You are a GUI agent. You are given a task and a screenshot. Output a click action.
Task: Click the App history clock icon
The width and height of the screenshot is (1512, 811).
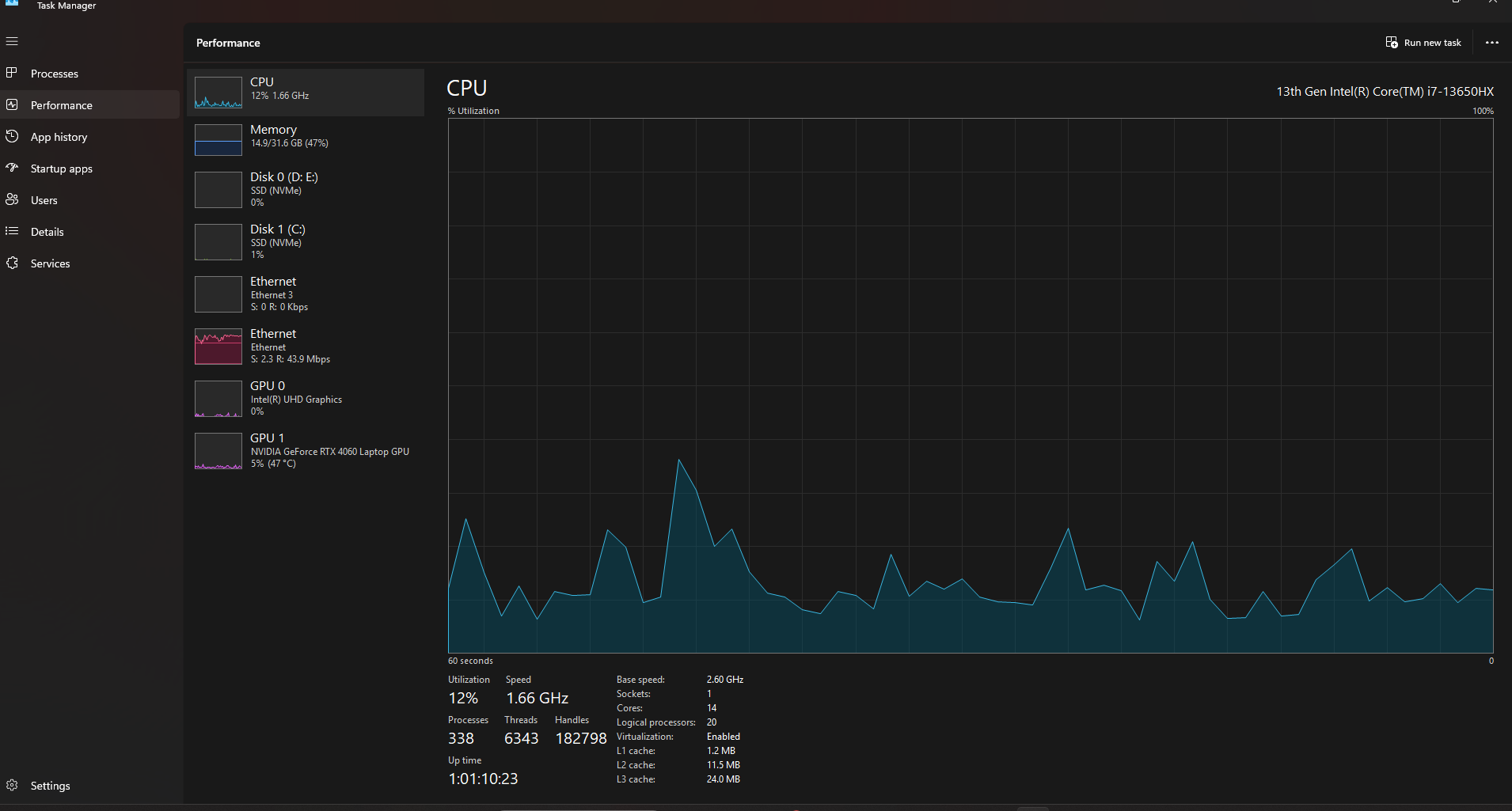click(x=12, y=136)
